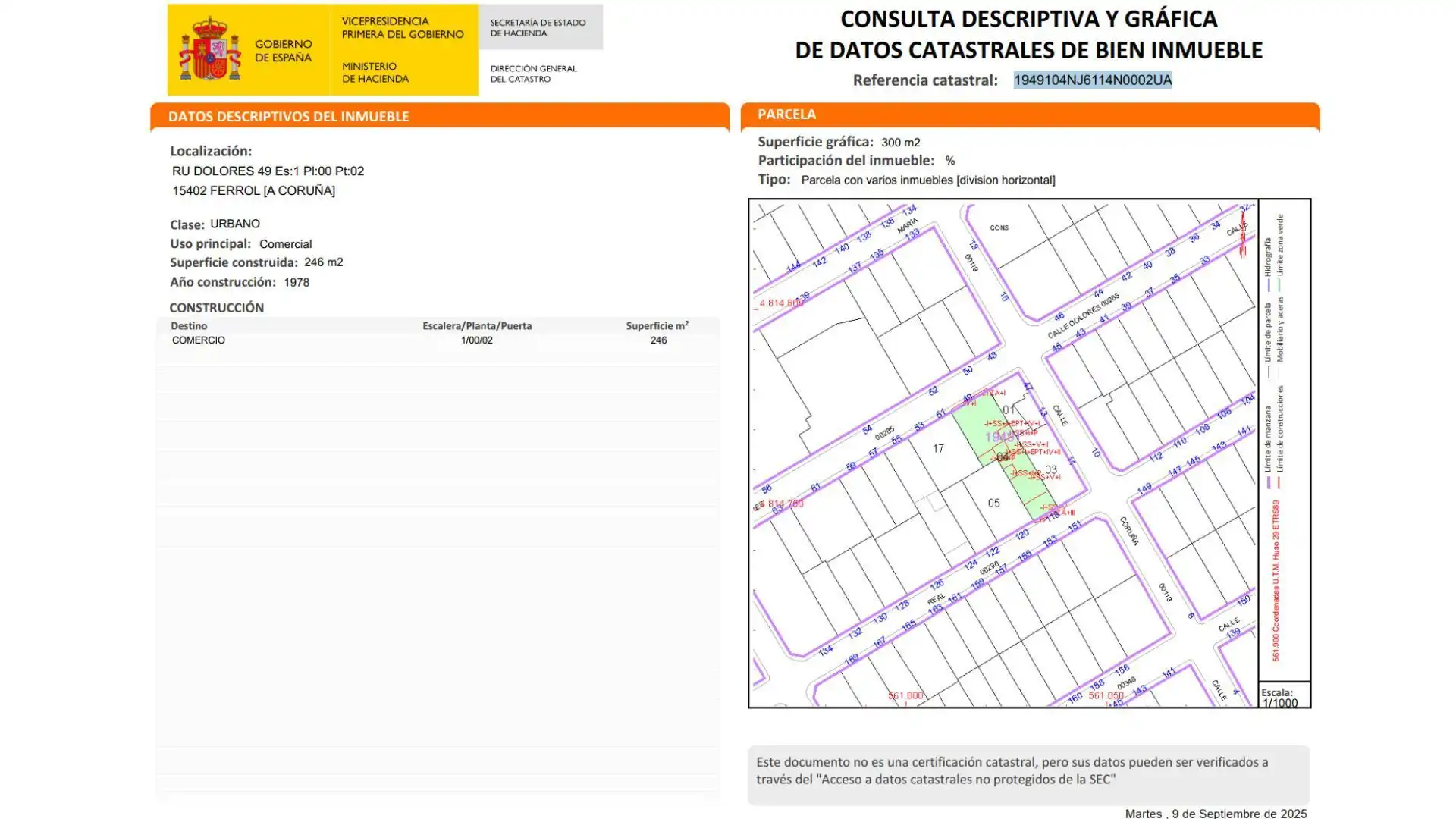Click the Destino column header
Viewport: 1456px width, 819px height.
[x=189, y=326]
